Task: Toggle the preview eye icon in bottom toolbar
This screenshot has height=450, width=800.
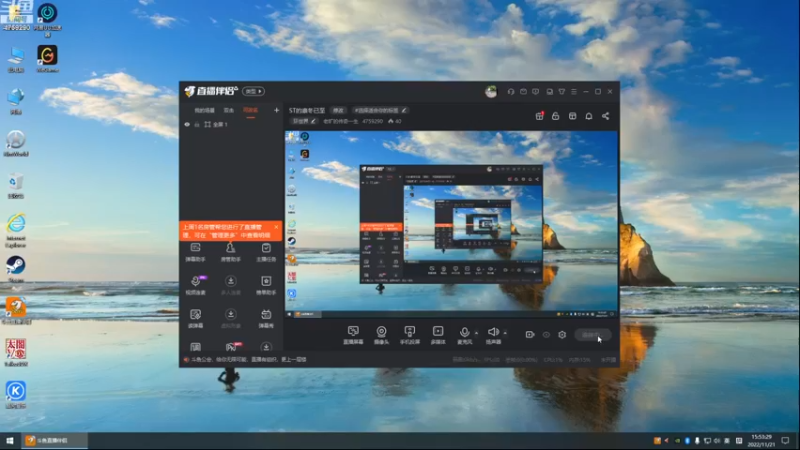Action: (546, 335)
